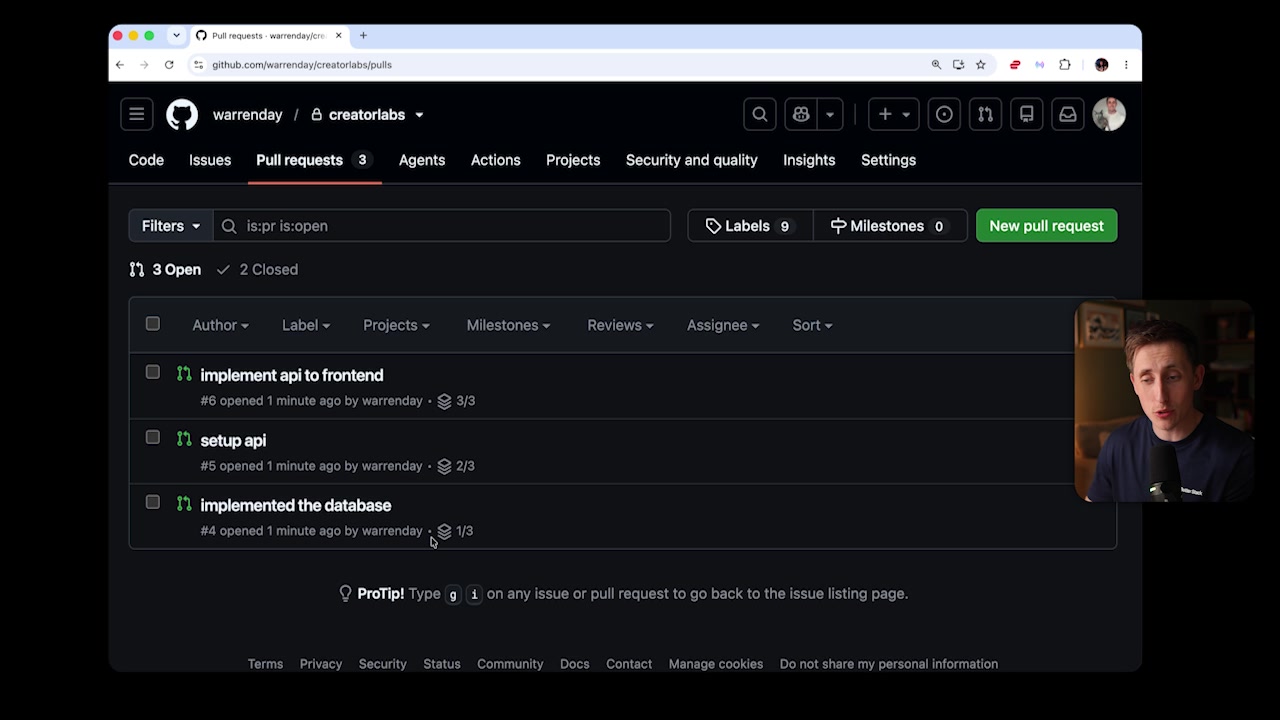Open the pull requests icon in header
Viewport: 1280px width, 720px height.
click(x=985, y=114)
